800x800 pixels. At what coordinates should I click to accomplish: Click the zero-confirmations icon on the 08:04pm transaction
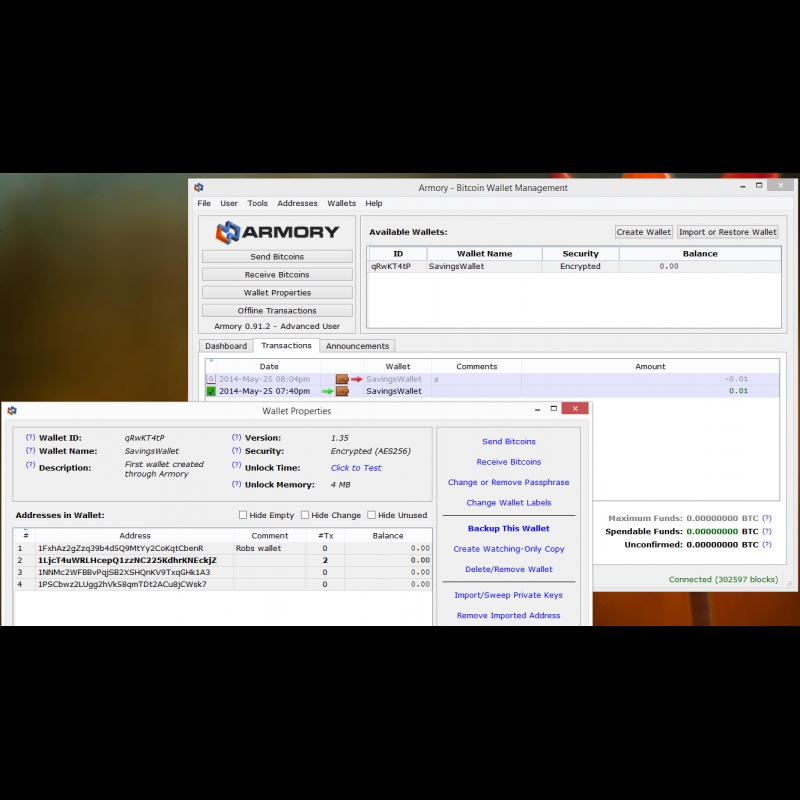[211, 379]
